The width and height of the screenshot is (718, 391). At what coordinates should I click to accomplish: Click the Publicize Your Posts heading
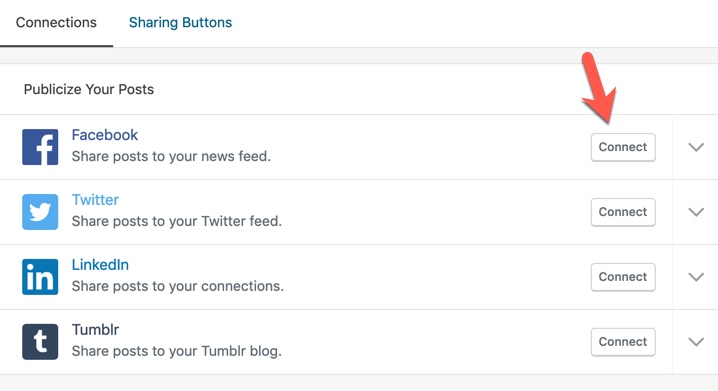tap(89, 89)
